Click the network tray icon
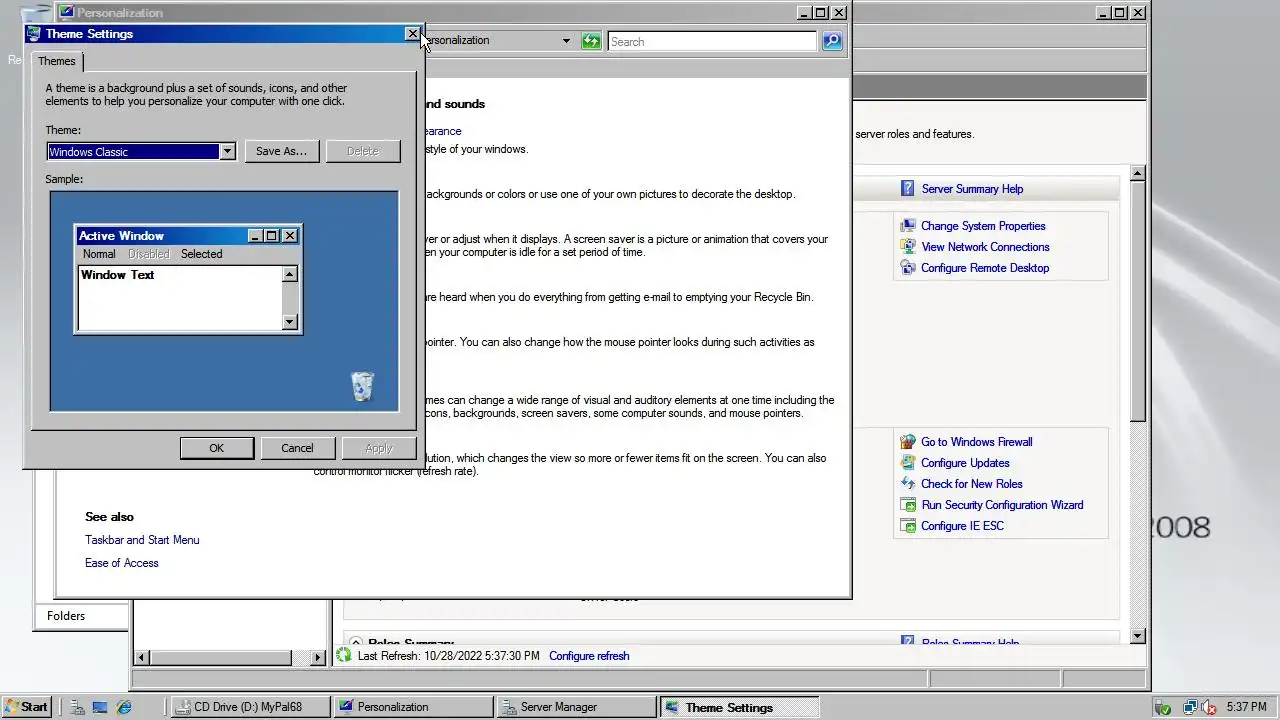 pyautogui.click(x=1188, y=707)
